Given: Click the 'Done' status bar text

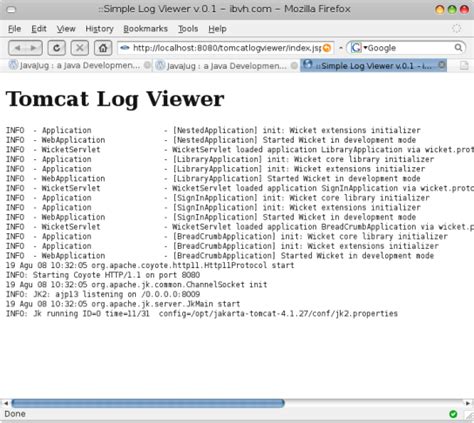Looking at the screenshot, I should pyautogui.click(x=15, y=414).
